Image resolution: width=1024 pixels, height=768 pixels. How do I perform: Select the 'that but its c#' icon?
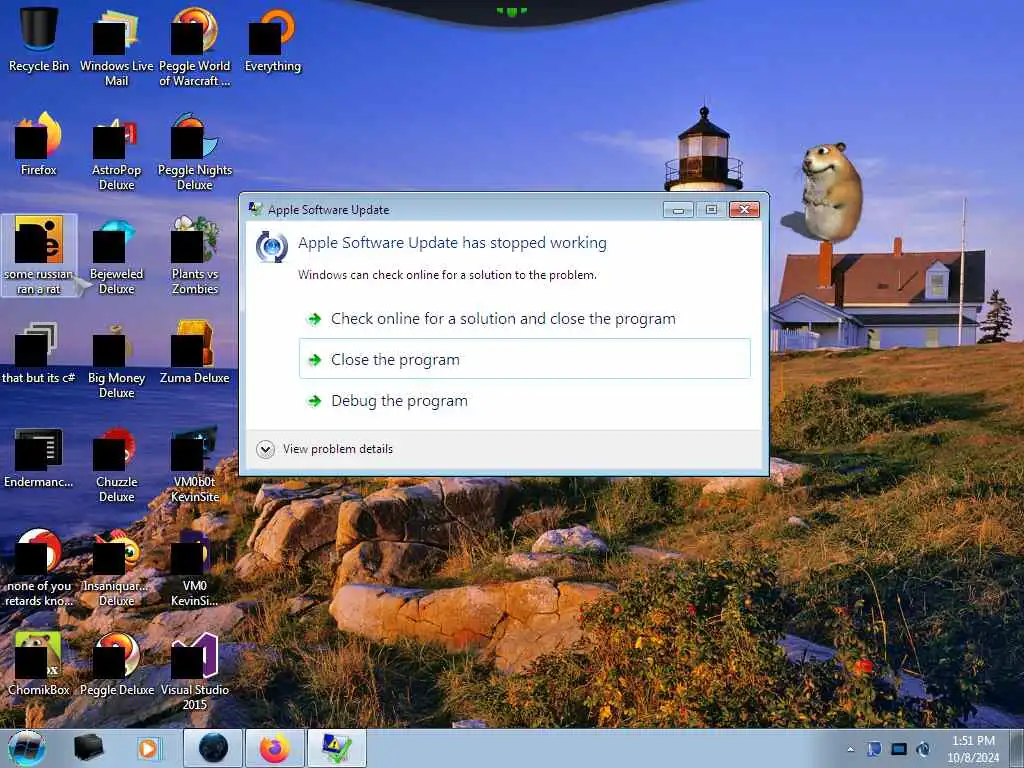click(39, 353)
